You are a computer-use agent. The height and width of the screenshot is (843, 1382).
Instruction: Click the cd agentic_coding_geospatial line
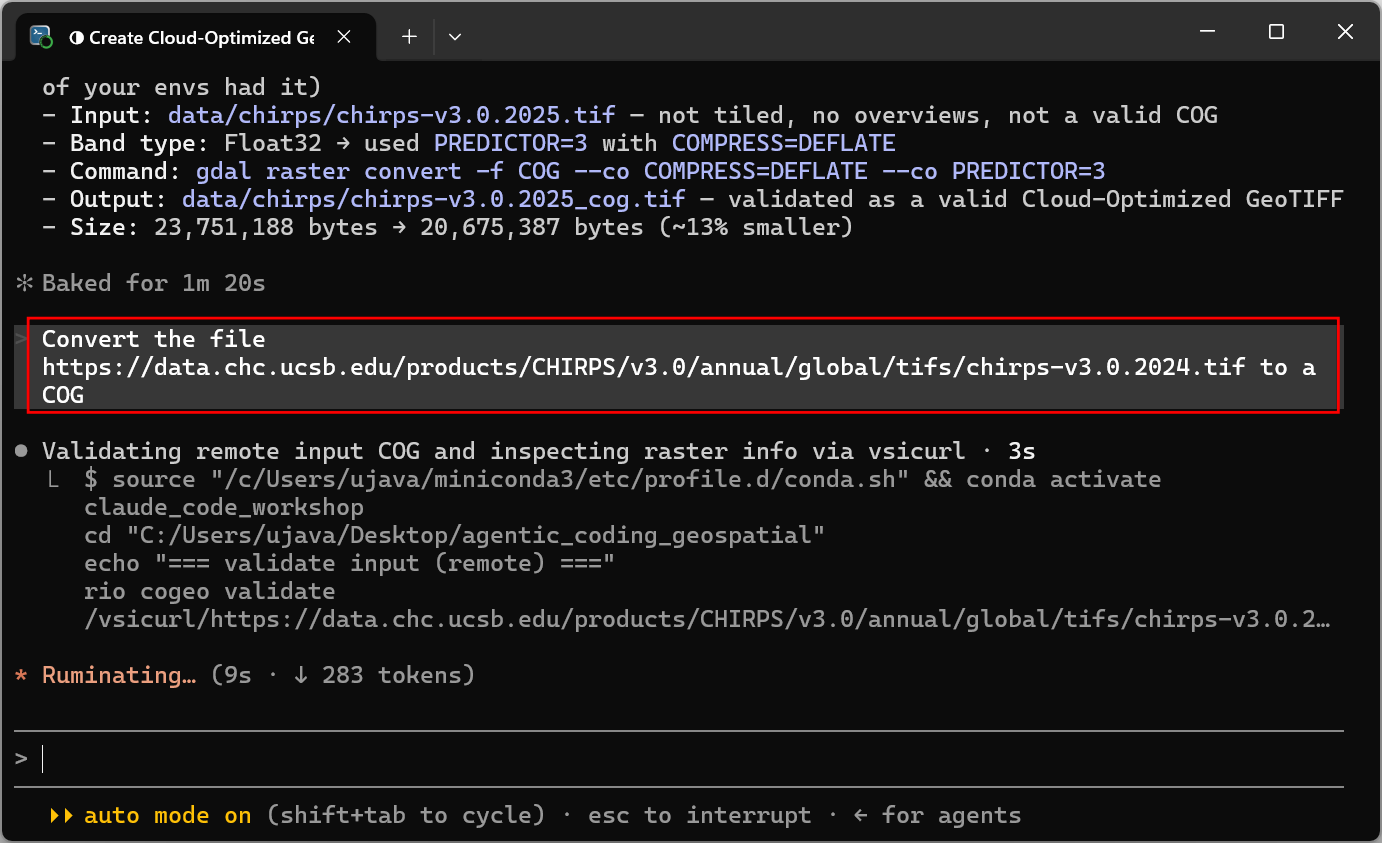coord(454,535)
